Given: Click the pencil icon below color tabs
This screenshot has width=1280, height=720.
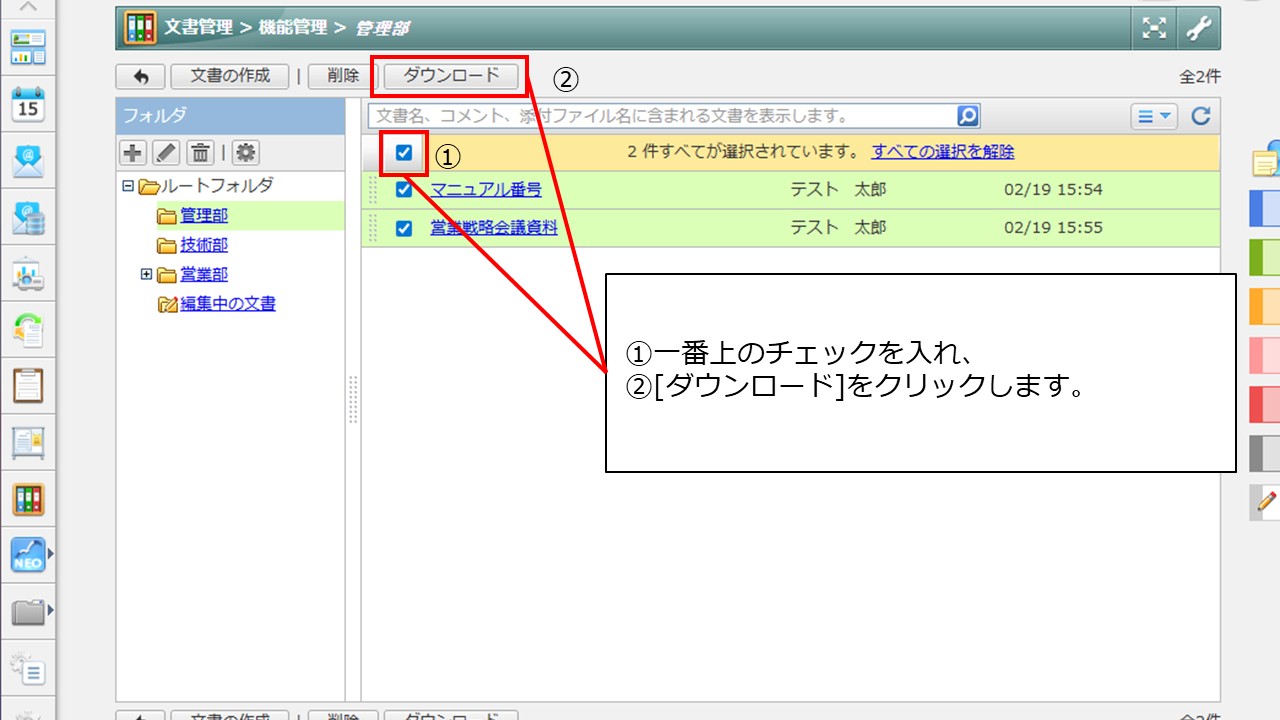Looking at the screenshot, I should click(1266, 502).
